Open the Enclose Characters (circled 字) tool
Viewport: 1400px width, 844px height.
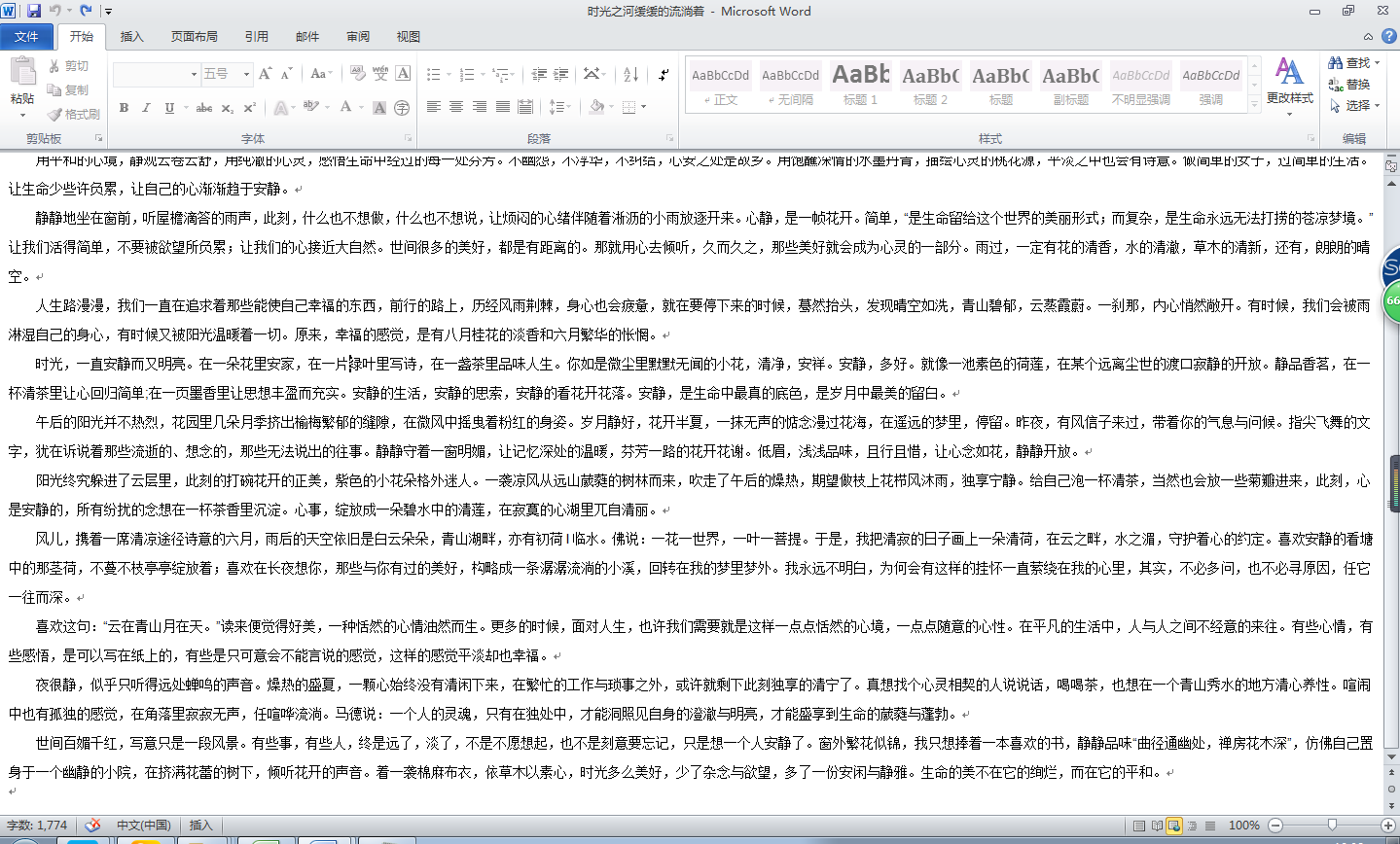tap(402, 107)
